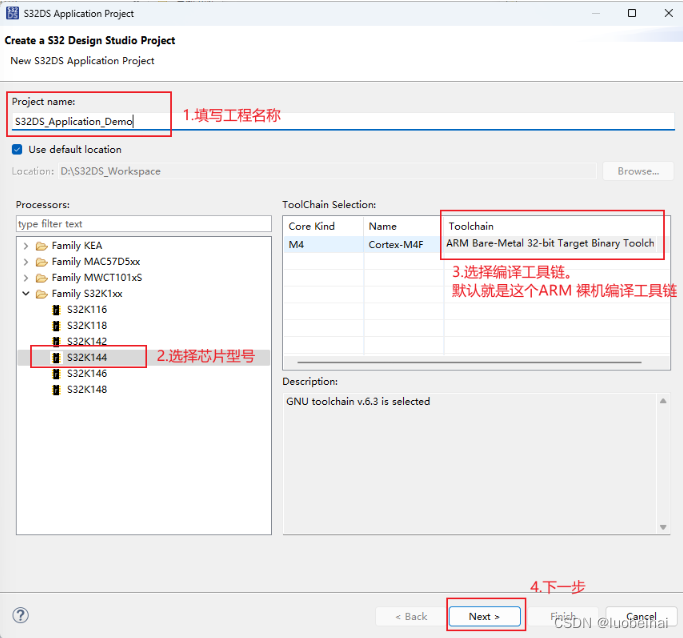The width and height of the screenshot is (683, 638).
Task: Select Family KEA in processor tree
Action: click(77, 246)
